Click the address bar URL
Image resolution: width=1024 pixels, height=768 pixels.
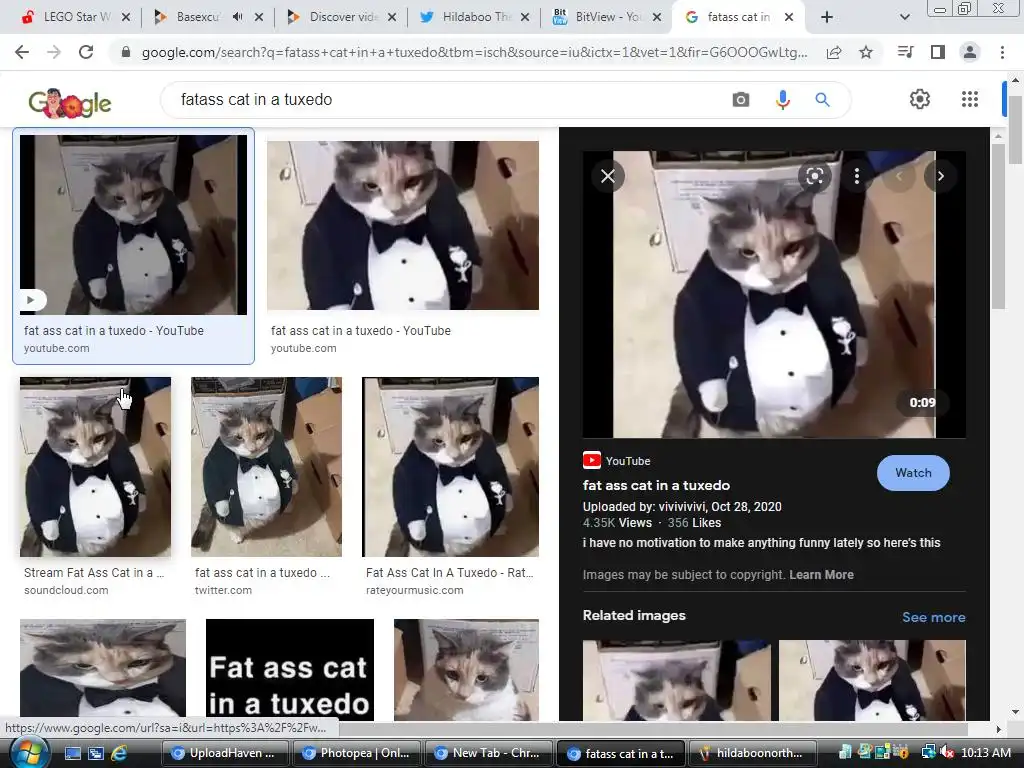pos(474,52)
